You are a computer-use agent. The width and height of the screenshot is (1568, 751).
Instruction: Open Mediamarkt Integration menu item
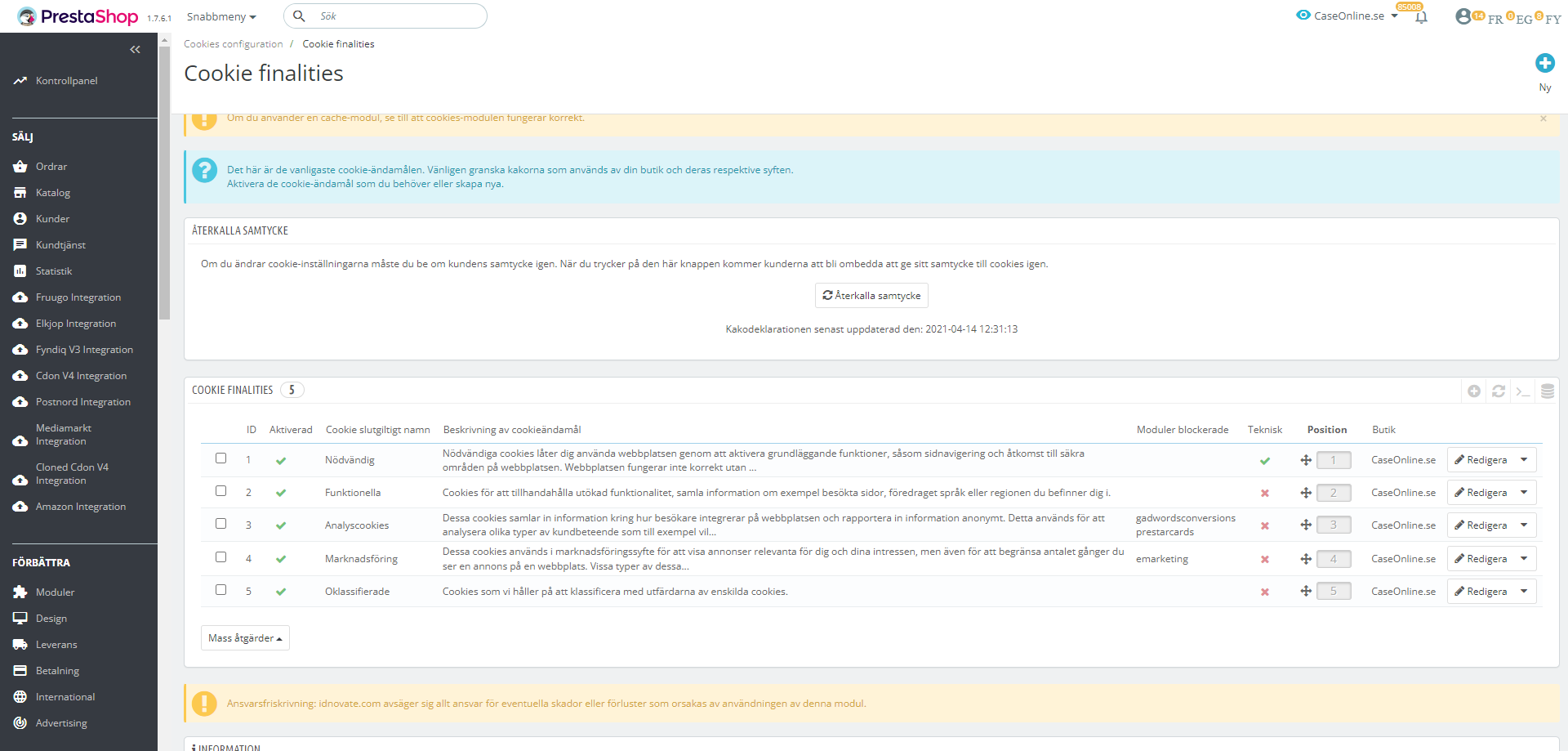[64, 435]
